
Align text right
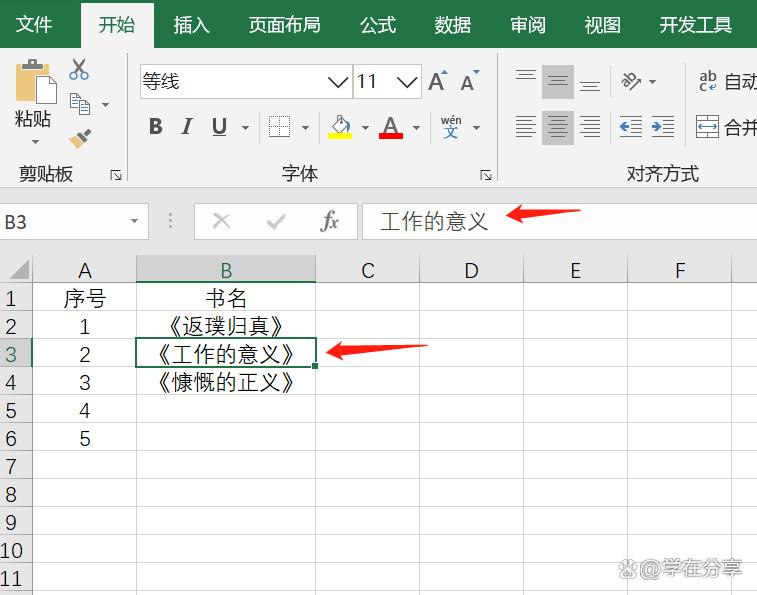pyautogui.click(x=590, y=127)
